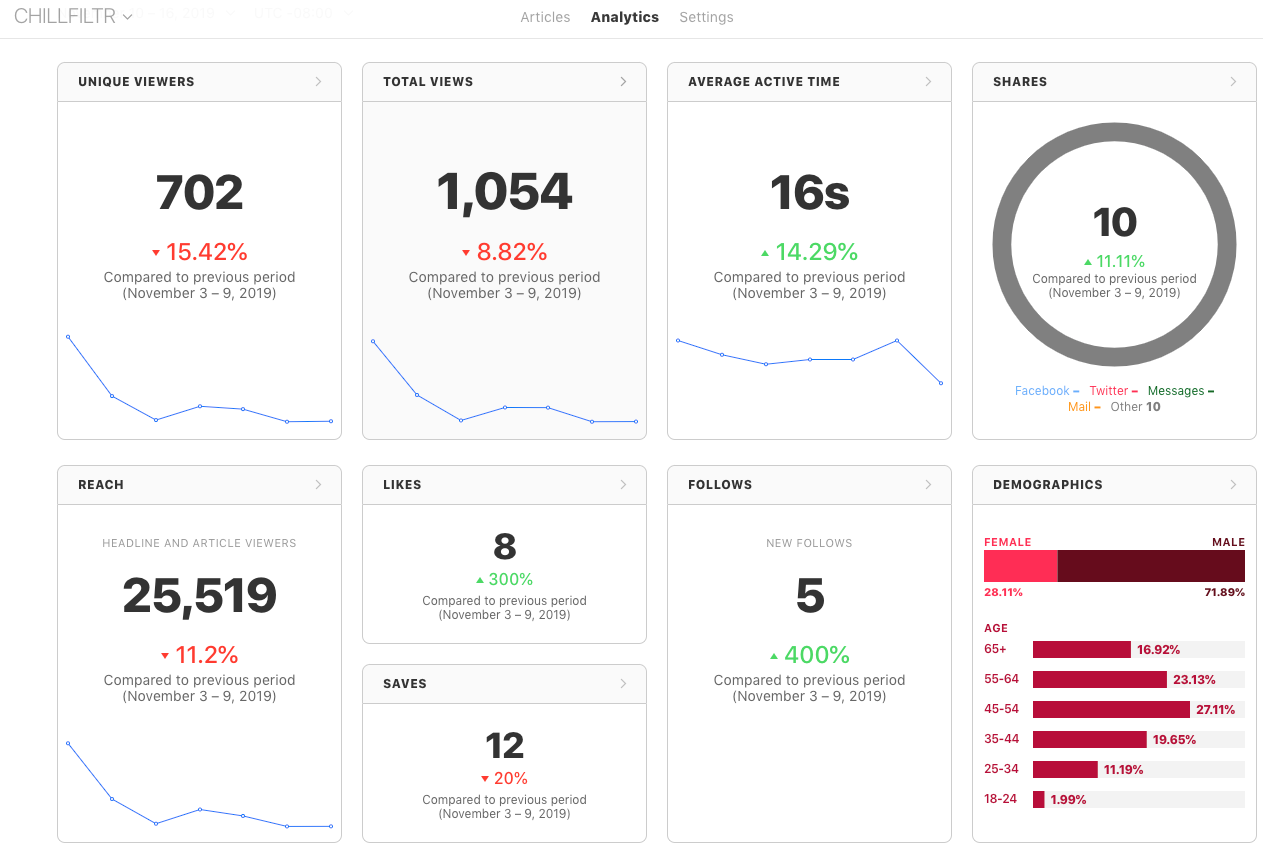The image size is (1263, 854).
Task: Click the Messages legend in Shares
Action: (x=1181, y=391)
